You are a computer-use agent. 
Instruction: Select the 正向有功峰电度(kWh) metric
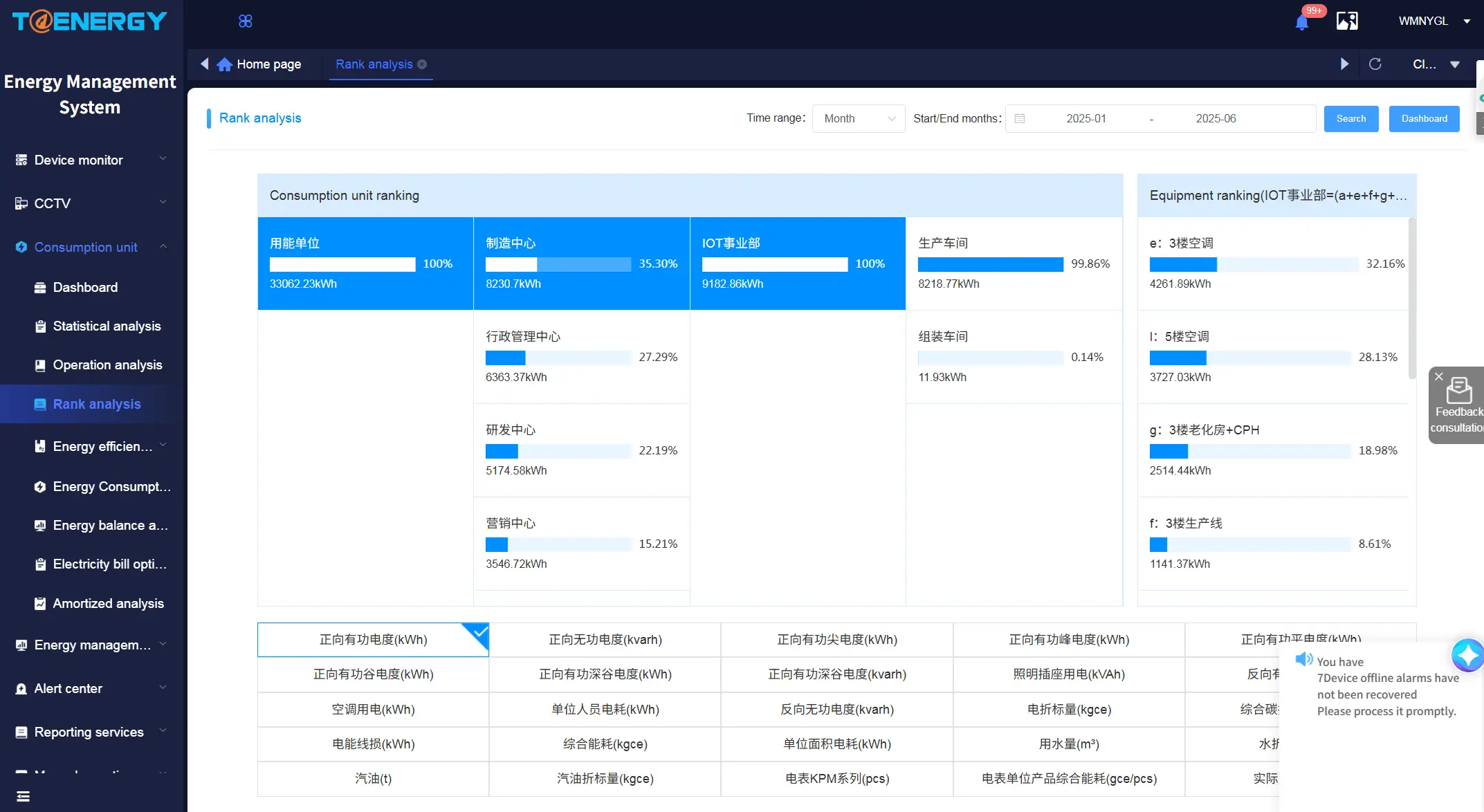click(x=1069, y=640)
